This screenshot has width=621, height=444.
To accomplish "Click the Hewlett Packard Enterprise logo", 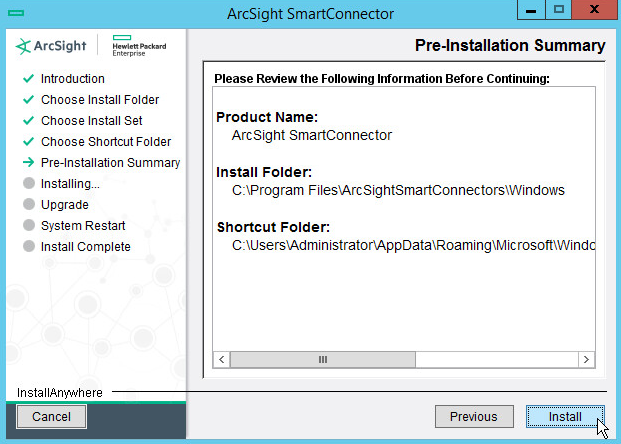I will 140,47.
